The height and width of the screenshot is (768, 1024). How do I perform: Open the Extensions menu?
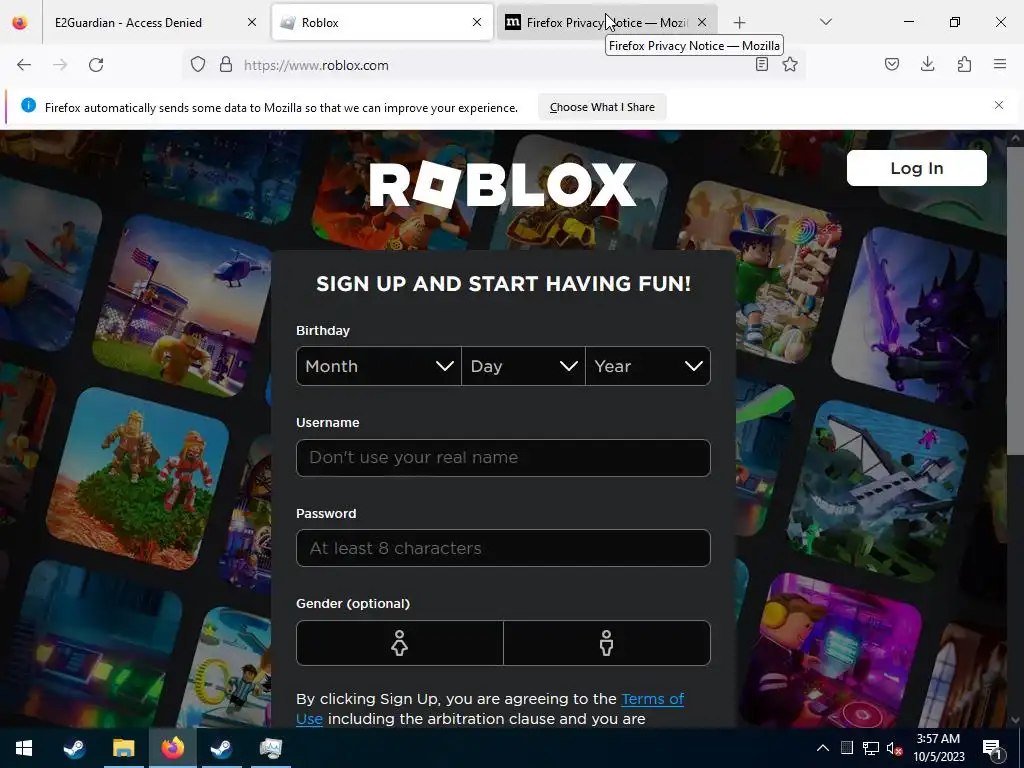[964, 65]
